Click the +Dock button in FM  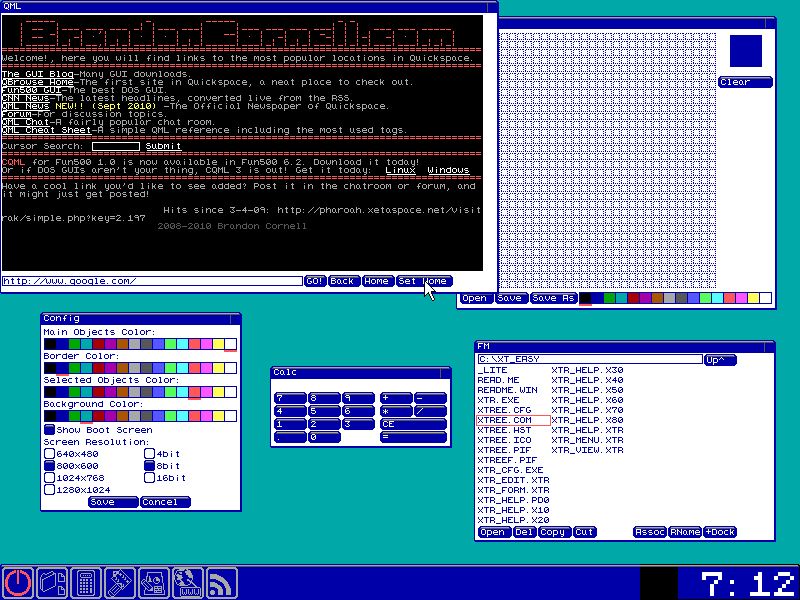pos(720,531)
